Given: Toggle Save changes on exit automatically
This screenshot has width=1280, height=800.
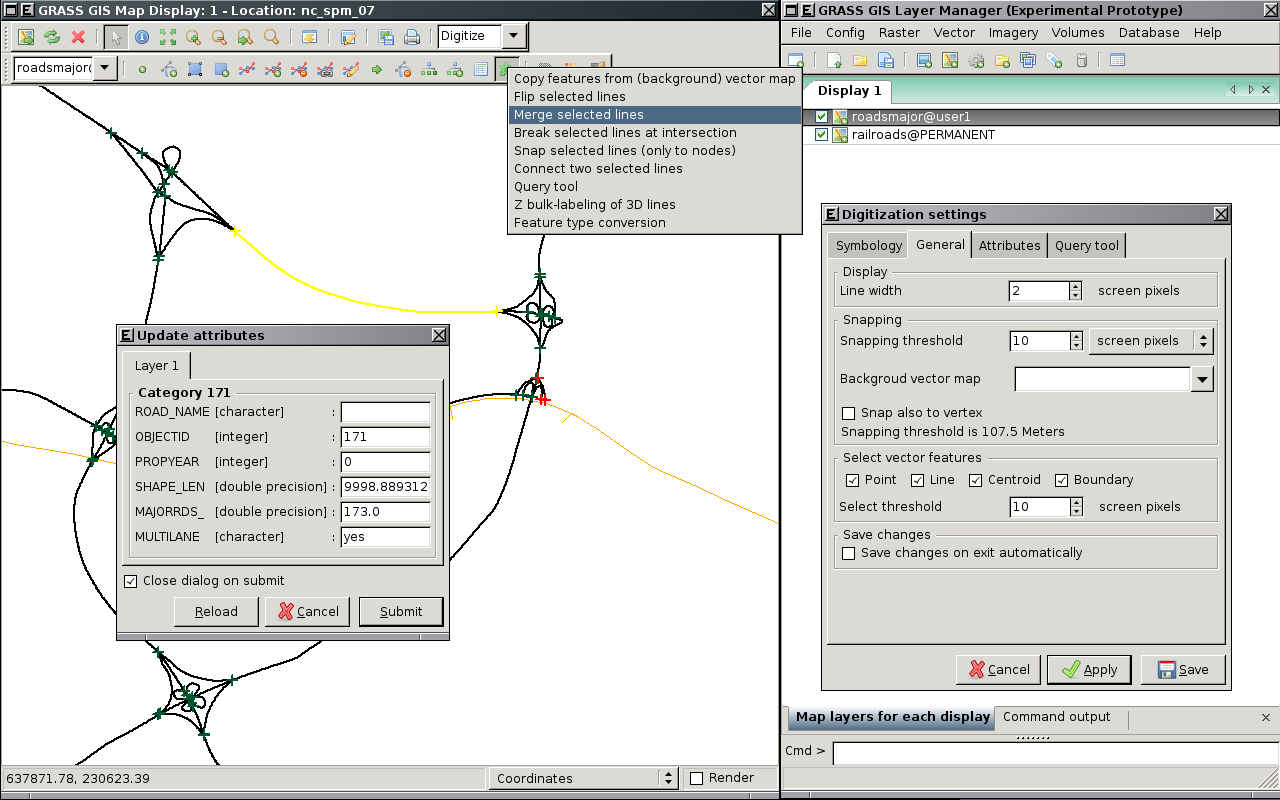Looking at the screenshot, I should pyautogui.click(x=849, y=553).
